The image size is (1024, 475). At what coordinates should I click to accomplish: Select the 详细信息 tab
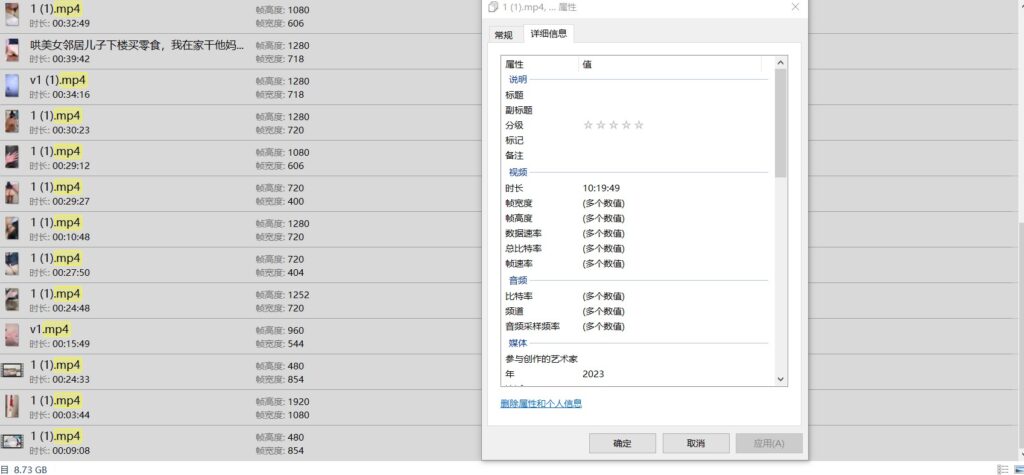(x=545, y=34)
